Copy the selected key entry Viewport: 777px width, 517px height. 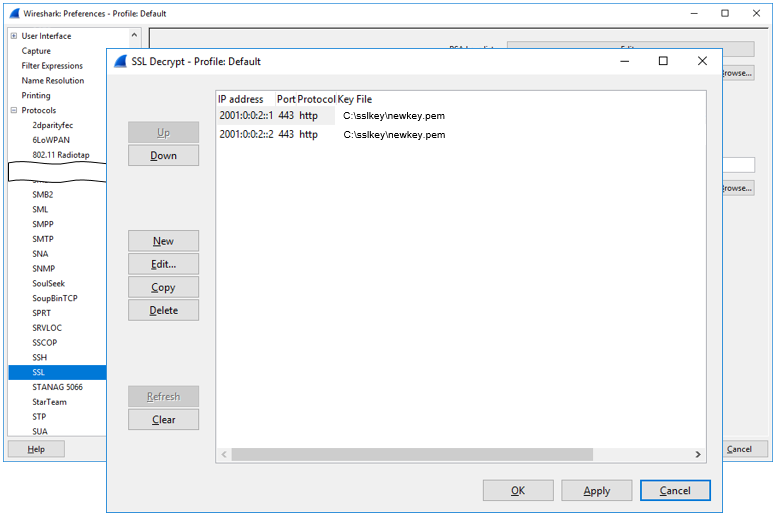coord(164,287)
